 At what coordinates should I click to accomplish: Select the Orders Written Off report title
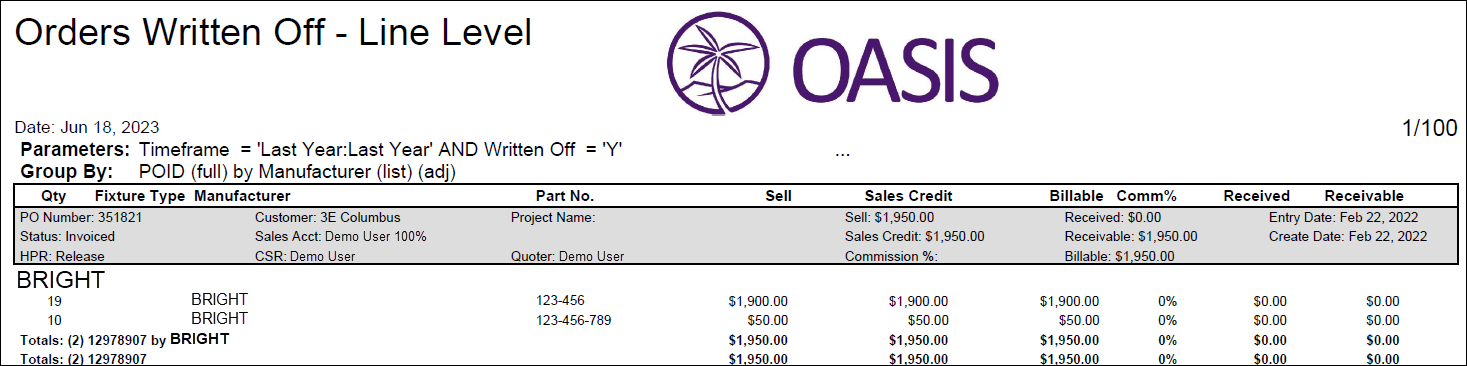(273, 32)
